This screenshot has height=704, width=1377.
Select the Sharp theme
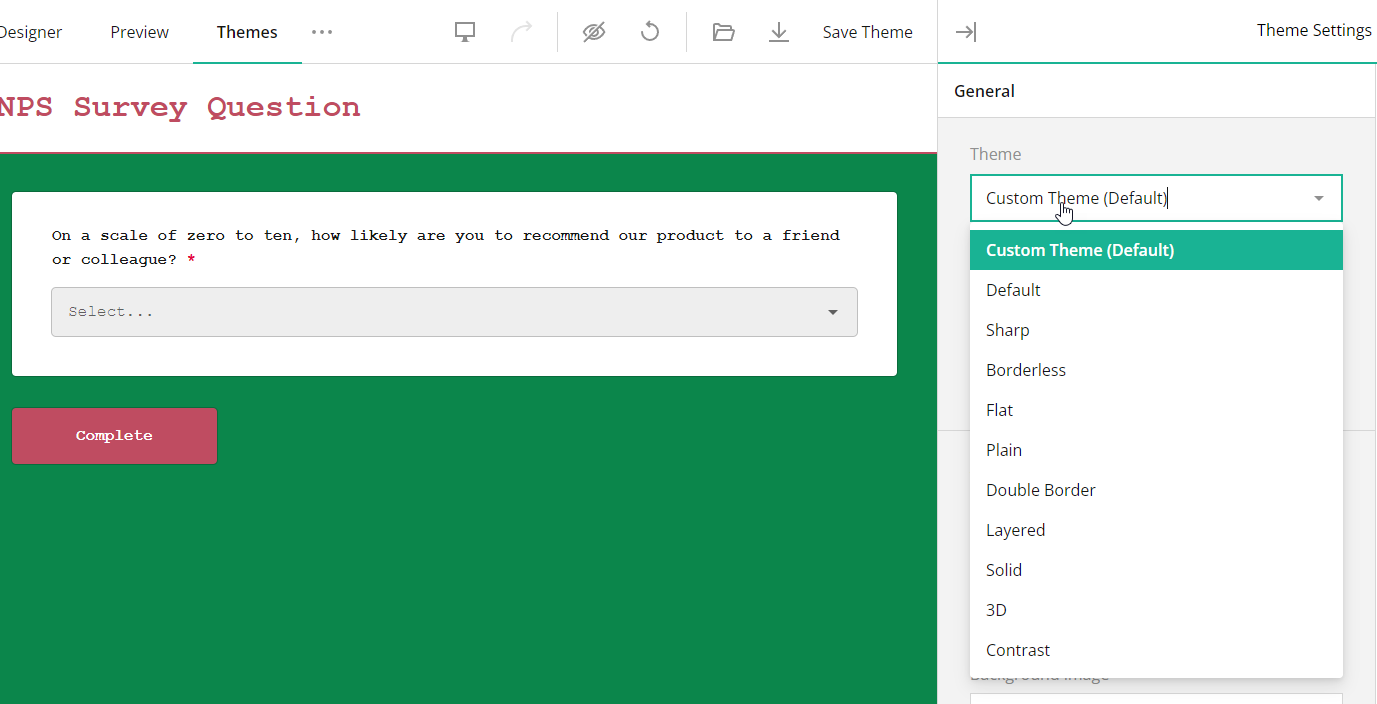pyautogui.click(x=1008, y=329)
